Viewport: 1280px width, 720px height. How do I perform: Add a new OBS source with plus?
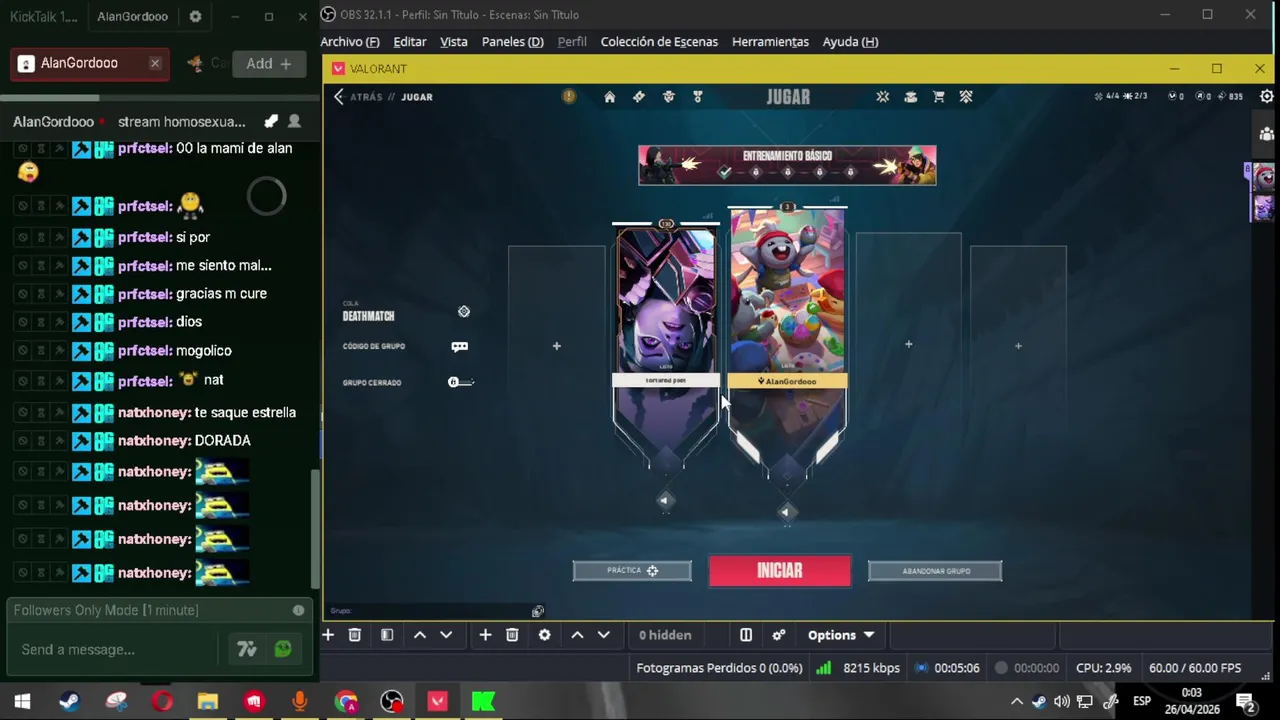point(485,635)
